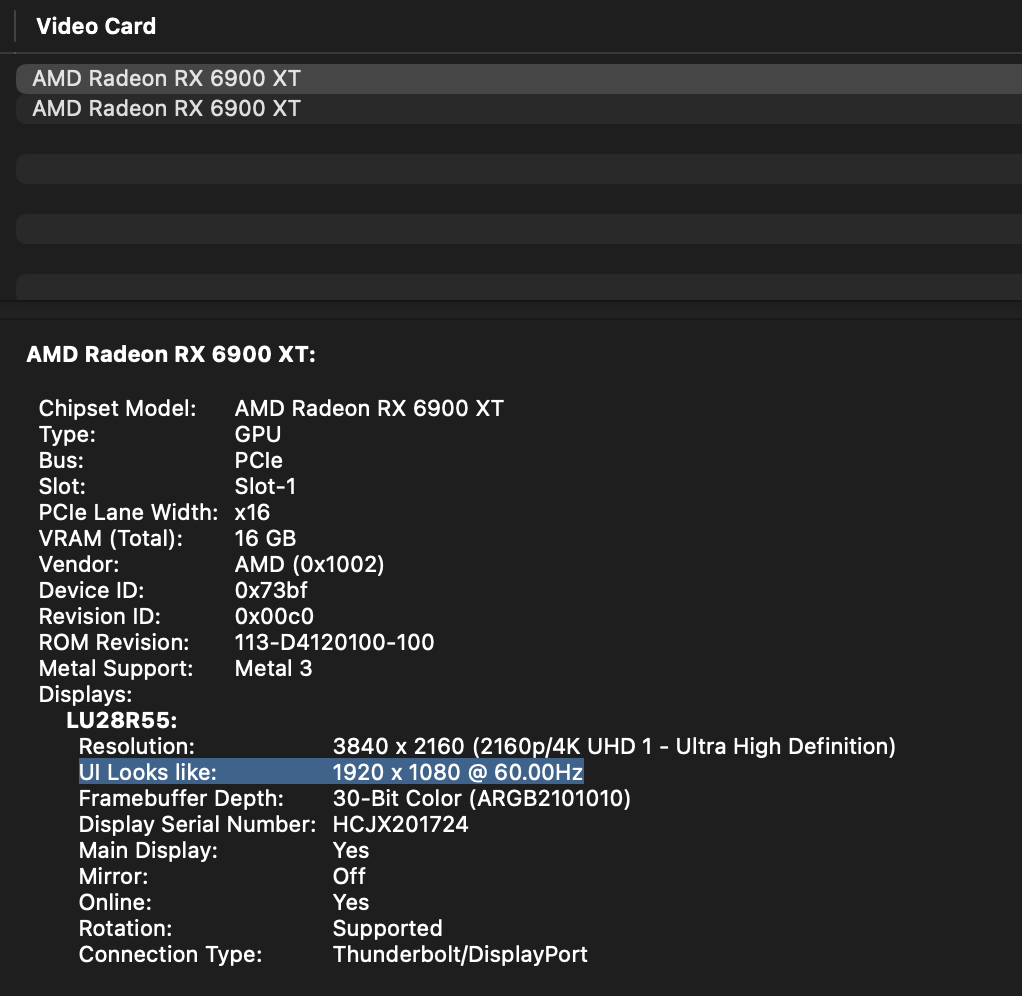Click the Mirror: label
1022x996 pixels.
113,877
